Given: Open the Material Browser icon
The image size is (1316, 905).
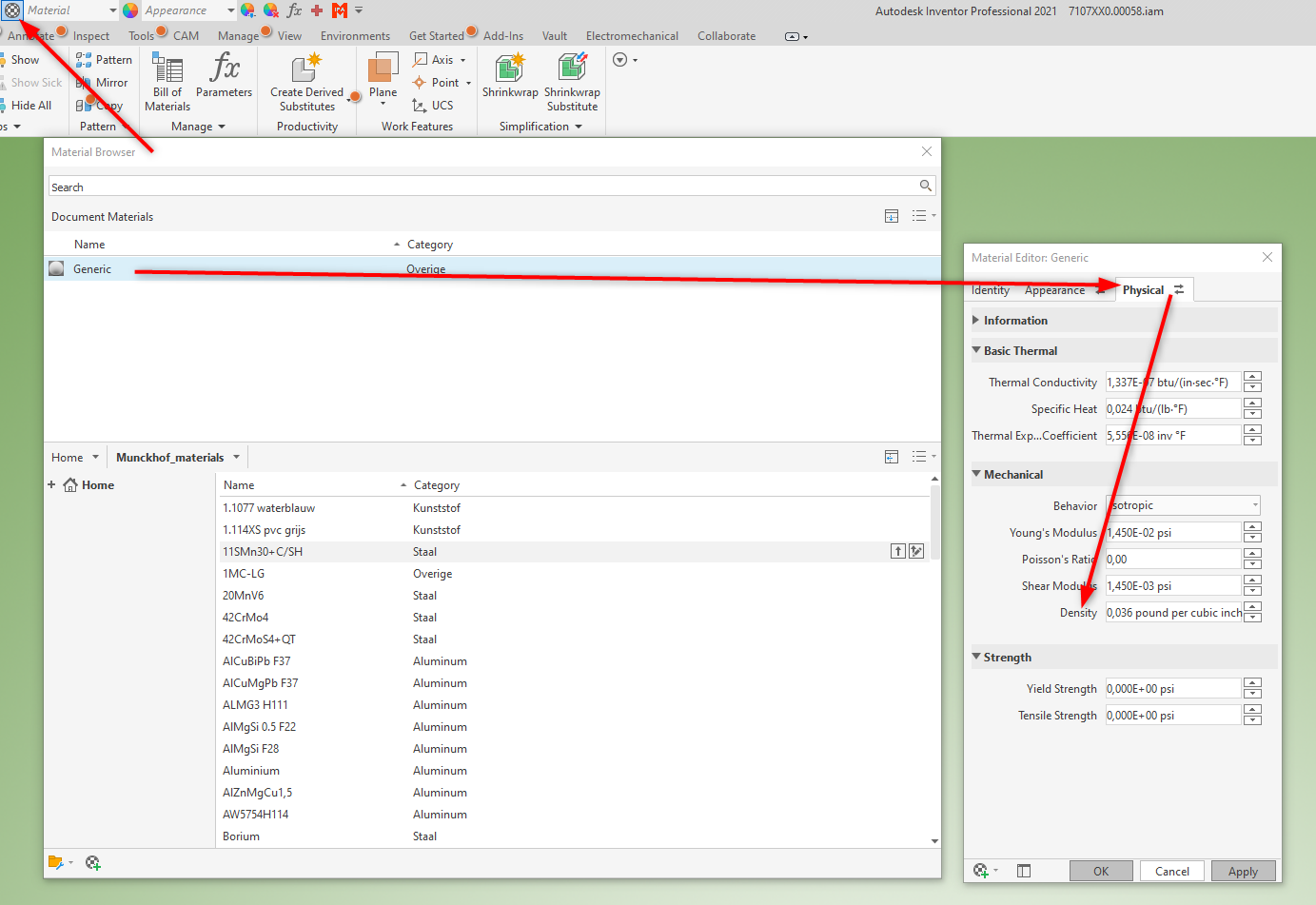Looking at the screenshot, I should click(x=10, y=10).
